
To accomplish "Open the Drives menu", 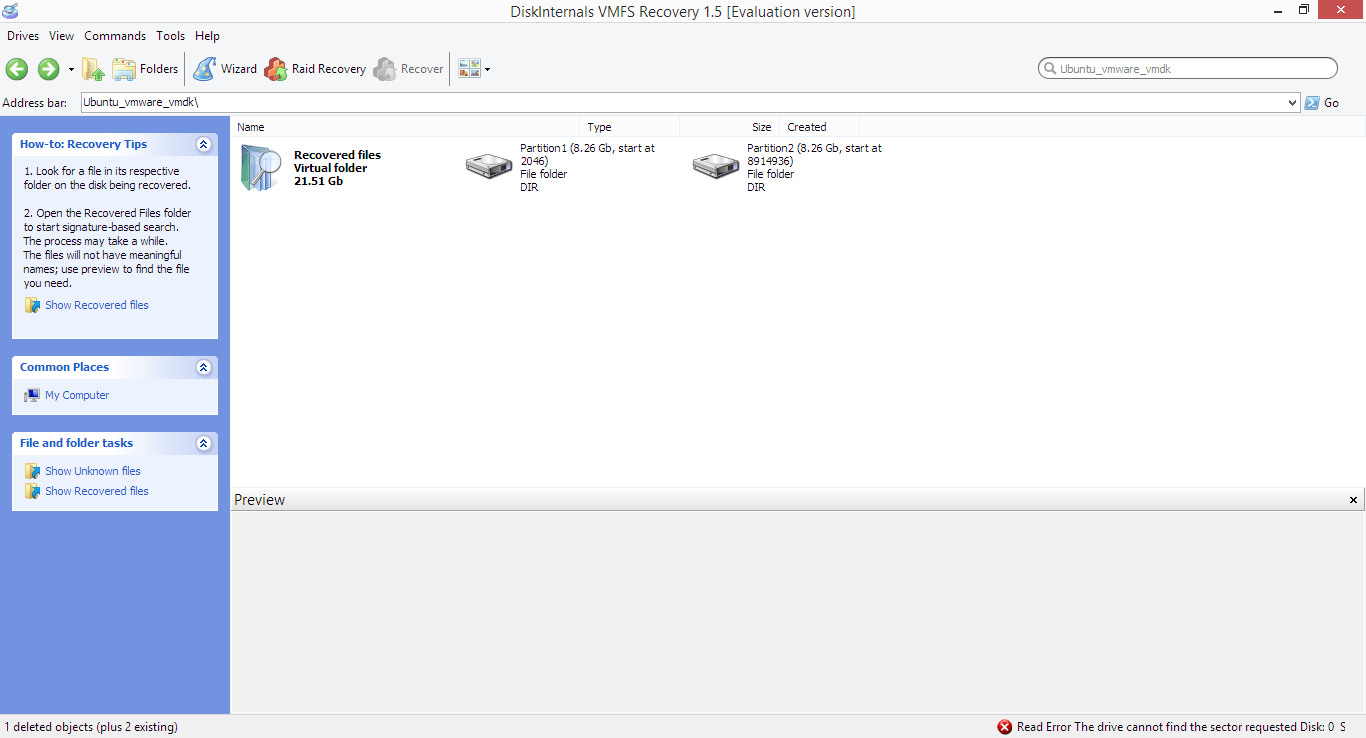I will (23, 36).
